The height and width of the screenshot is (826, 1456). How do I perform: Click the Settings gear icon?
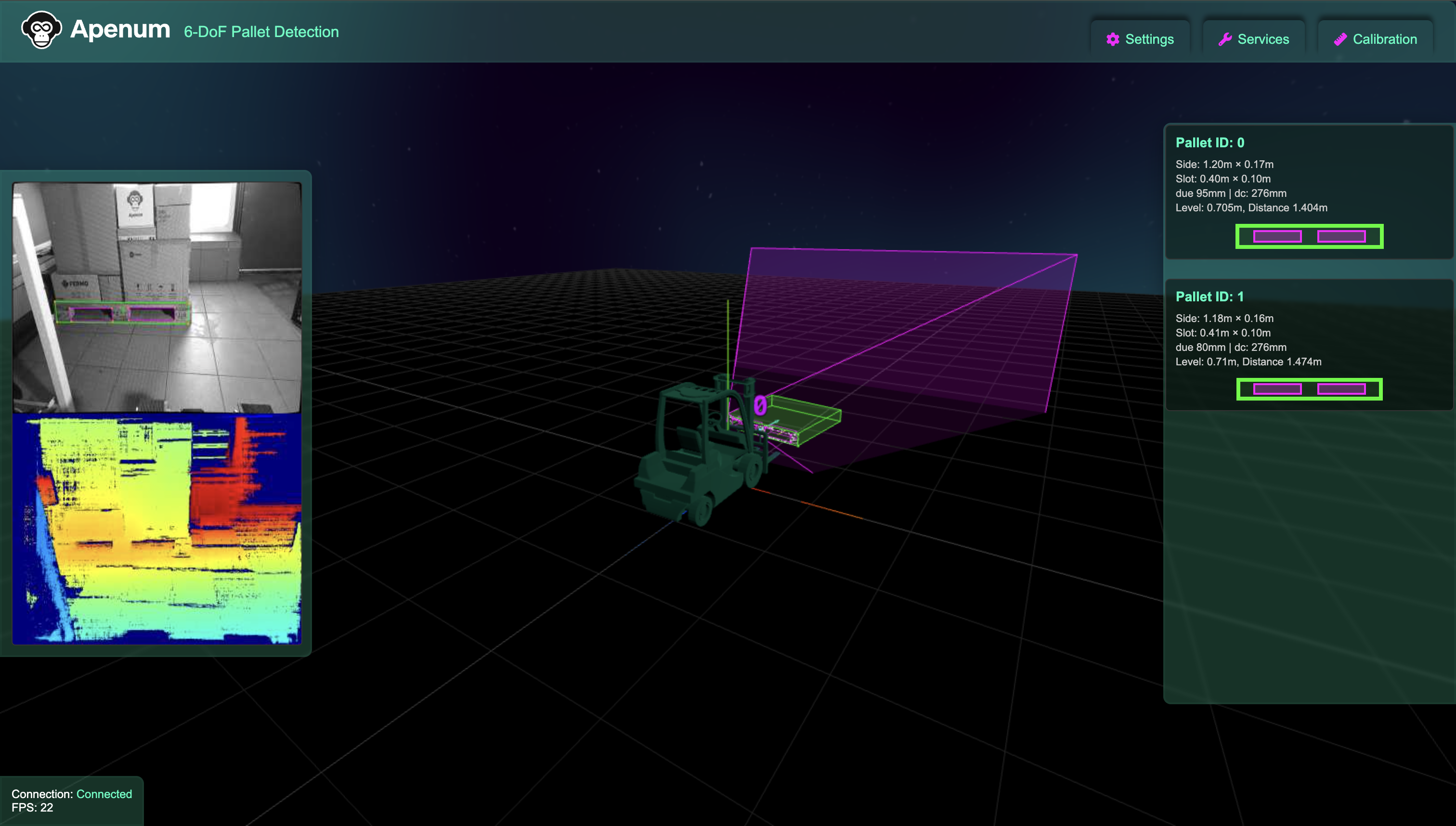click(x=1112, y=39)
